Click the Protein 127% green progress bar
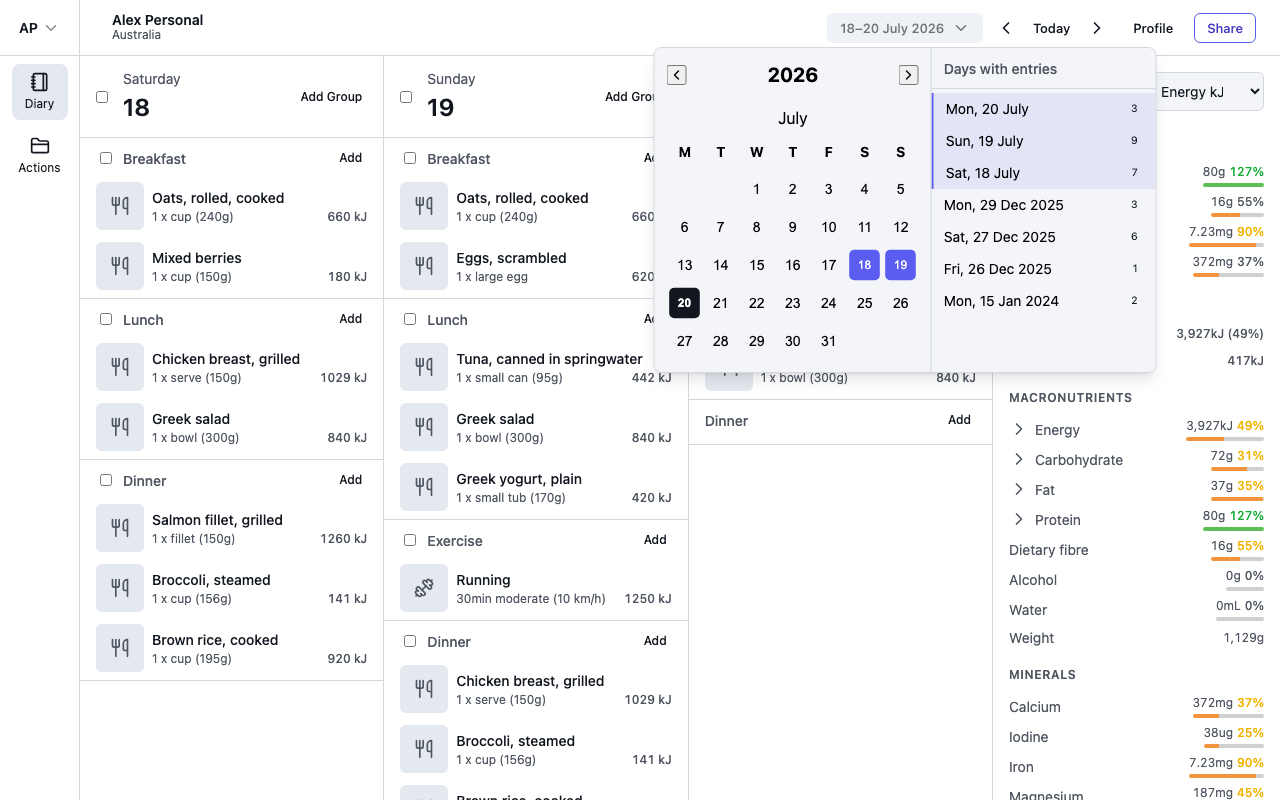 coord(1233,528)
